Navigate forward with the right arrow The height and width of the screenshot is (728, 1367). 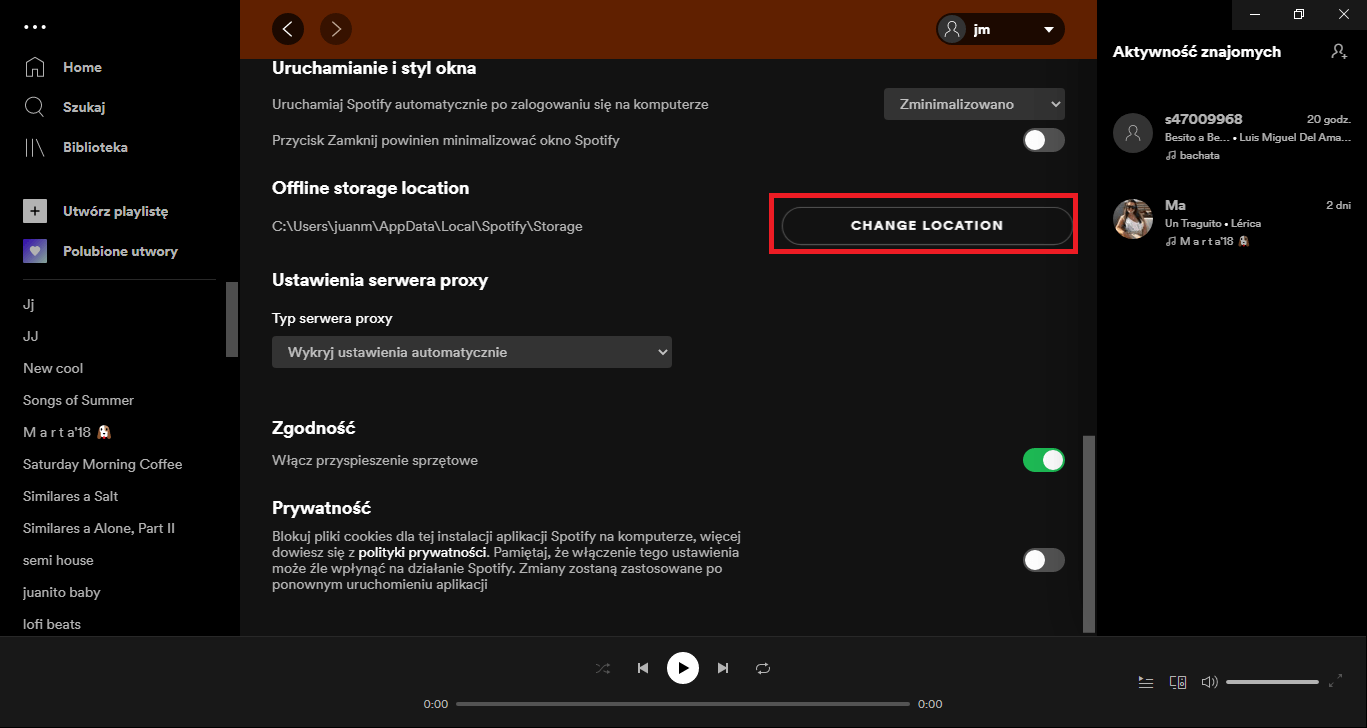click(x=336, y=29)
